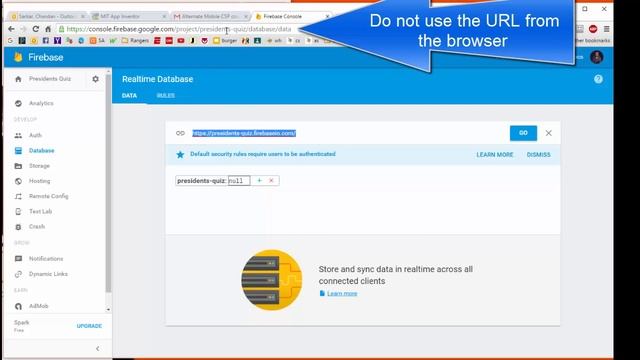Screen dimensions: 640x360
Task: Open the user account avatar
Action: tap(597, 57)
